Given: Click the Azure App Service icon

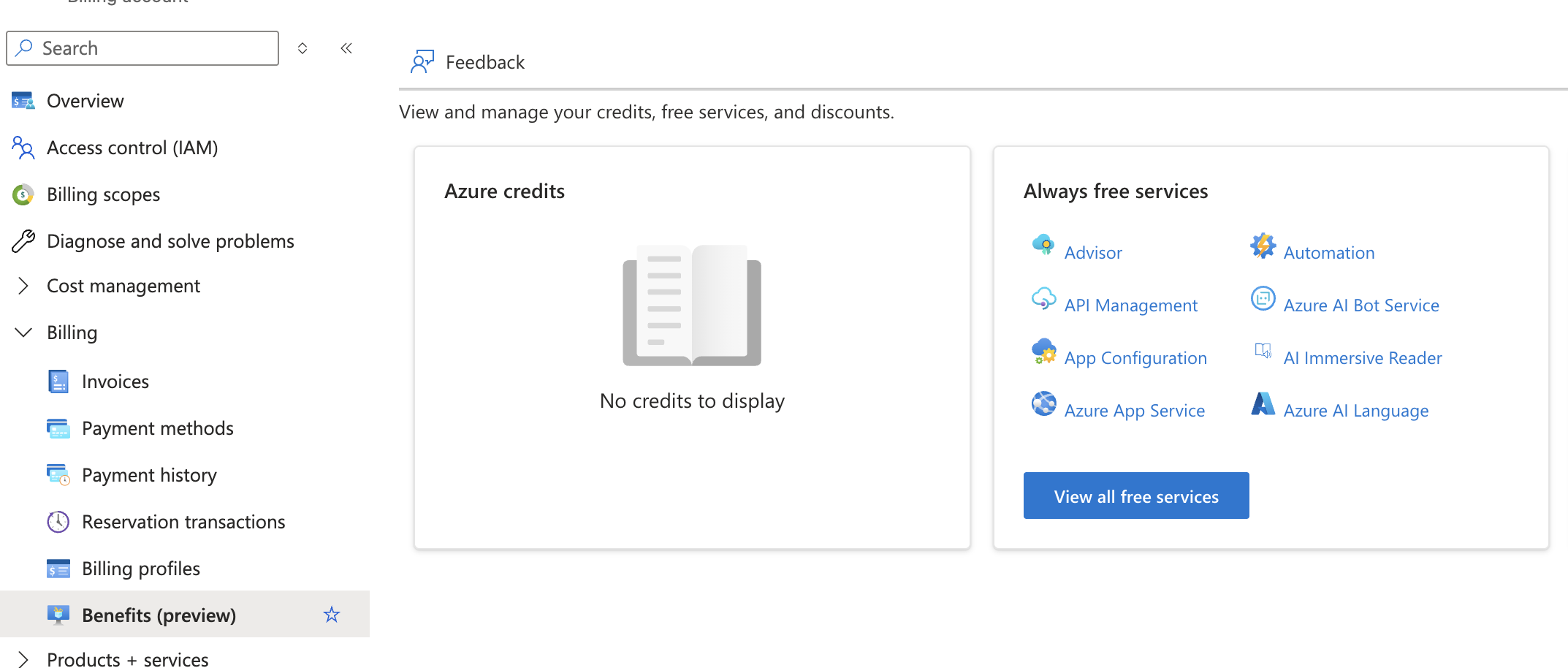Looking at the screenshot, I should [x=1043, y=403].
